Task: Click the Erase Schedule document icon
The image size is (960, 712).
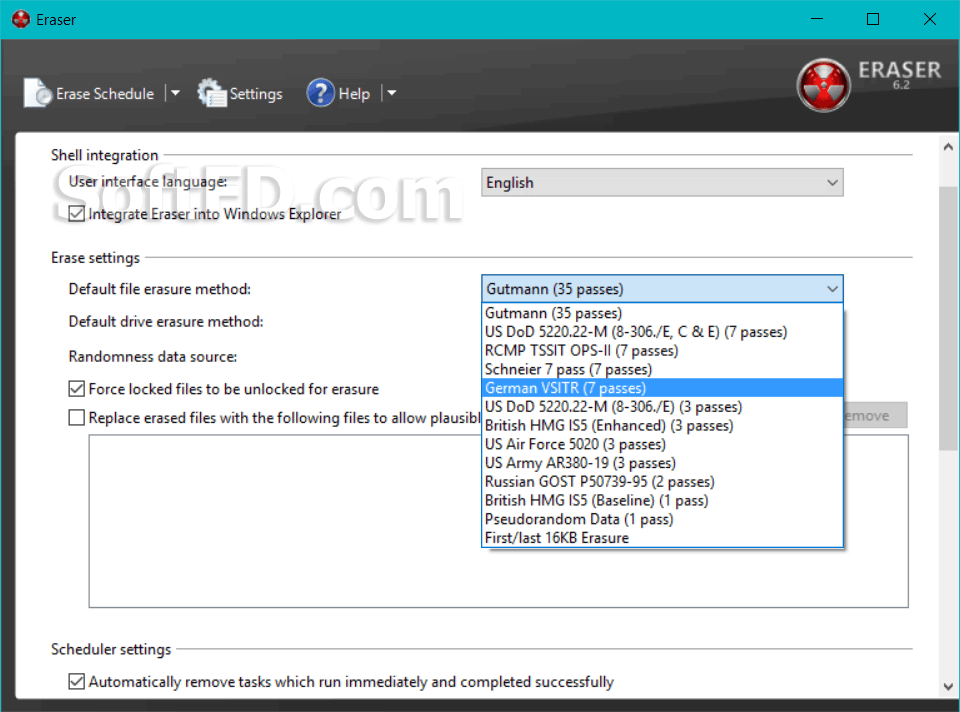Action: click(x=37, y=93)
